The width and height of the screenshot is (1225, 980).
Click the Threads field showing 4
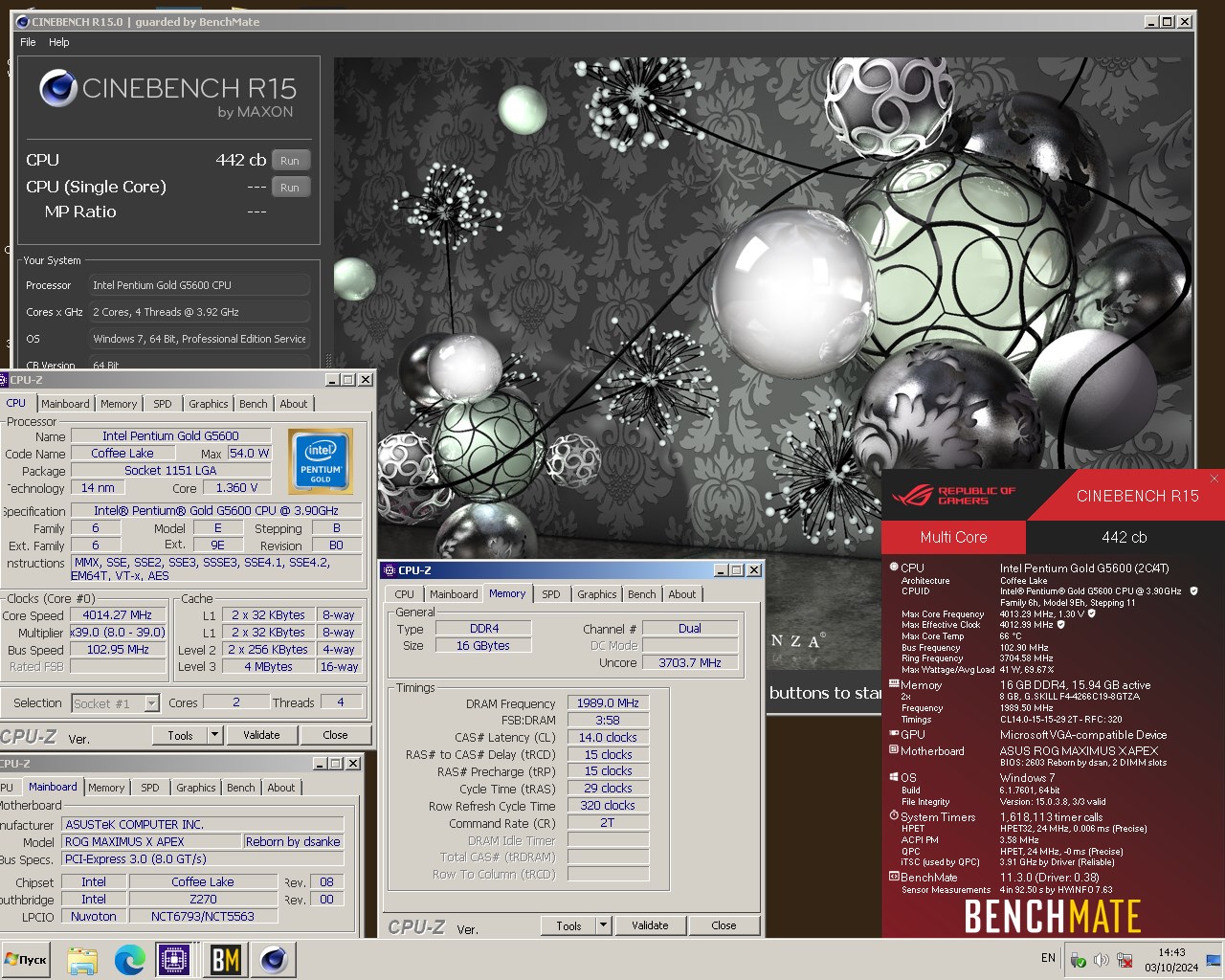340,702
